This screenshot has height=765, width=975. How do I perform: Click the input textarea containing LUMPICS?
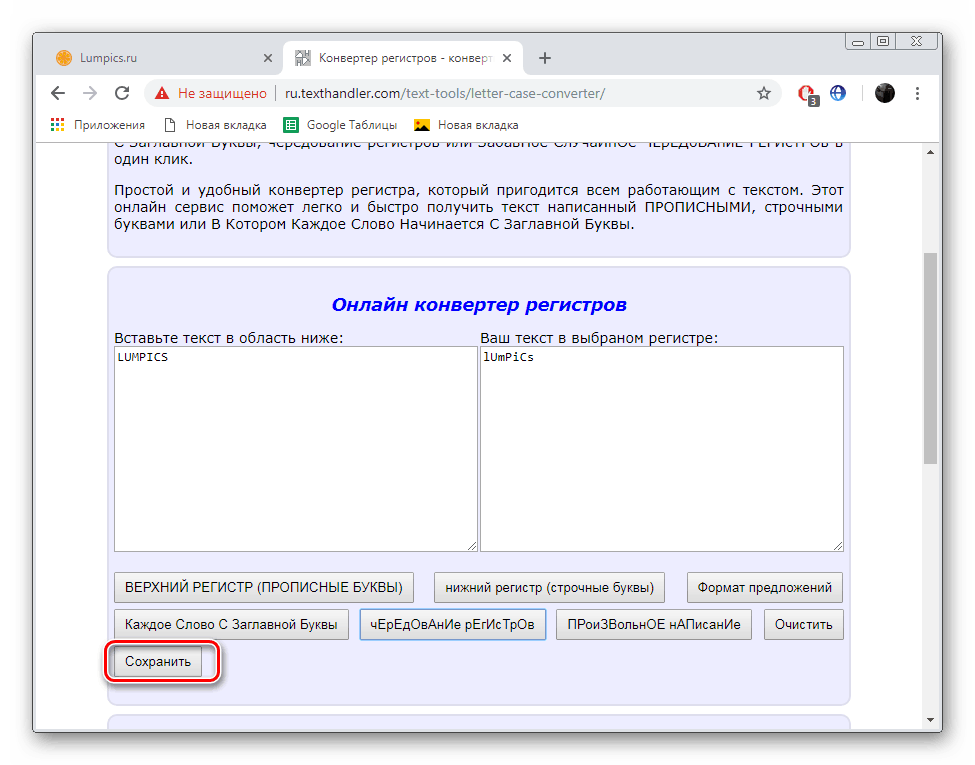click(x=295, y=448)
